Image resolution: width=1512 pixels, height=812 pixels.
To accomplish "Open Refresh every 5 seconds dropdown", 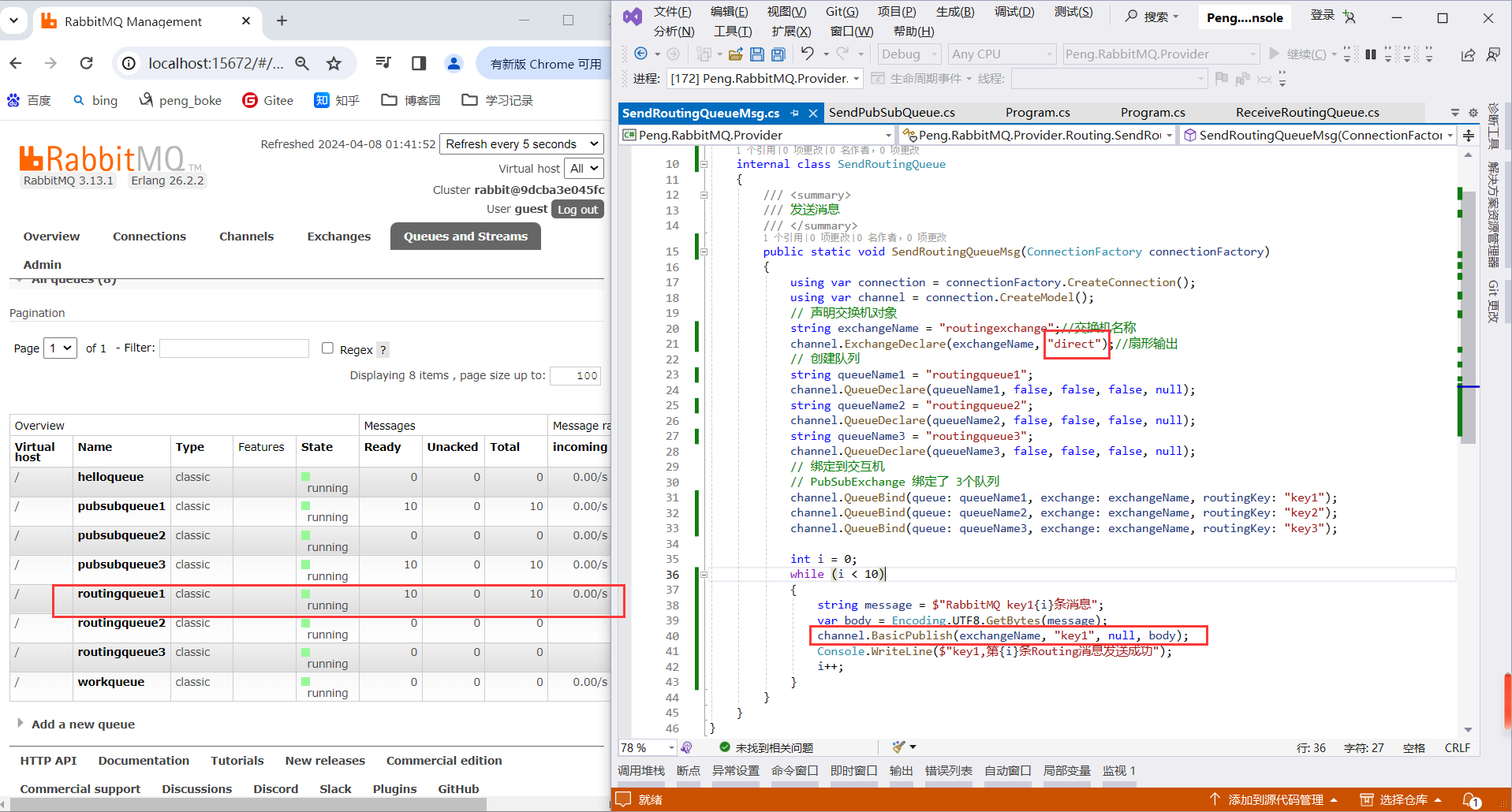I will [521, 143].
